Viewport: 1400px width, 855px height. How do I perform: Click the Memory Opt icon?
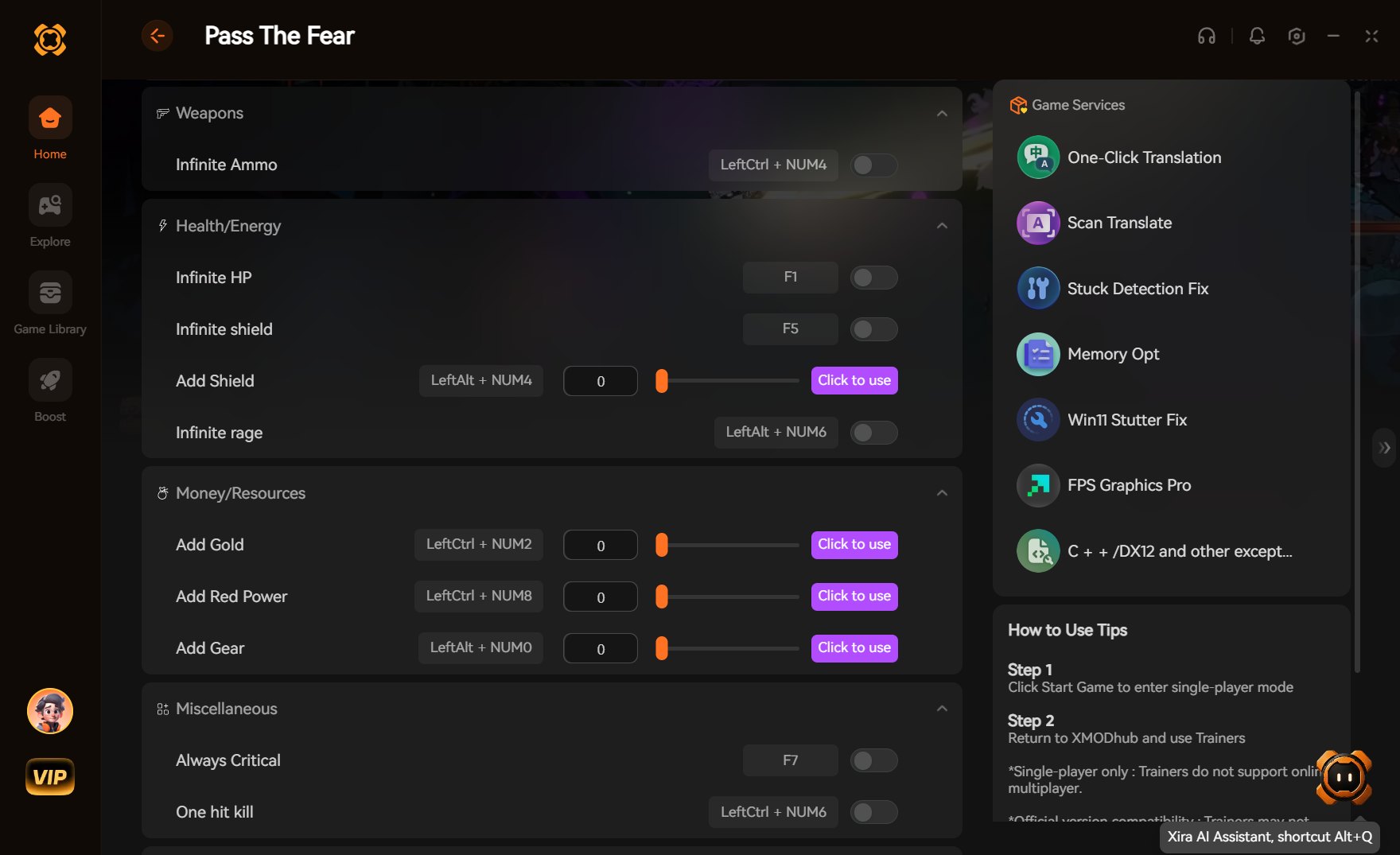pos(1038,354)
